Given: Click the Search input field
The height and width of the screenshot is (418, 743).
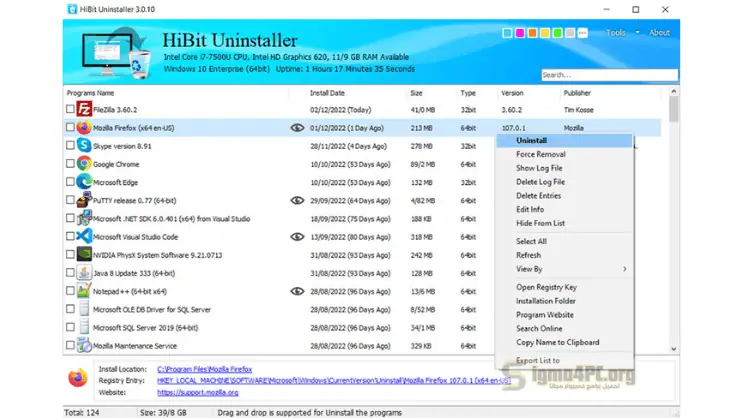Looking at the screenshot, I should click(x=609, y=75).
